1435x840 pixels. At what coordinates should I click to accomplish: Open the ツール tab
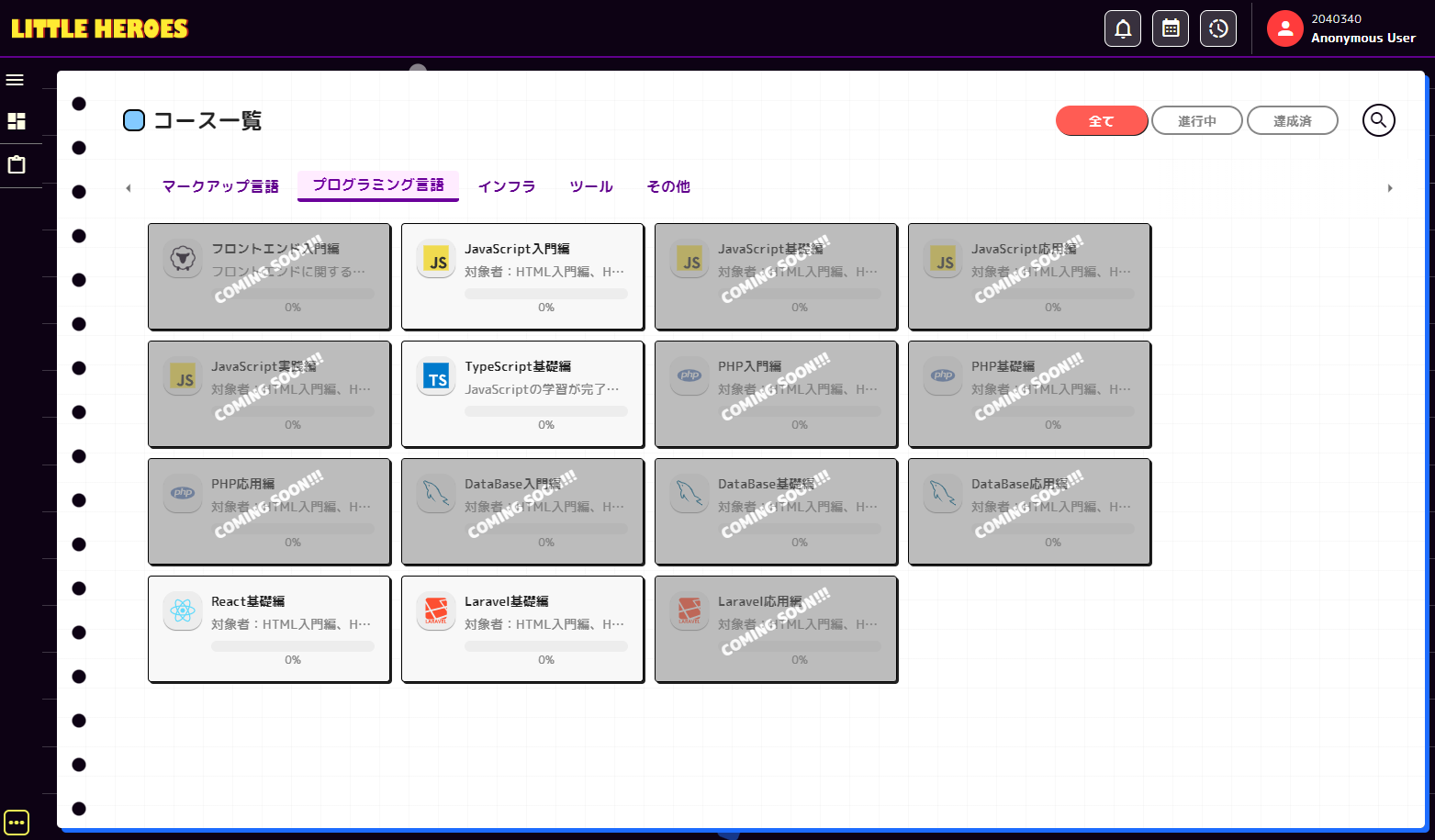click(x=591, y=186)
